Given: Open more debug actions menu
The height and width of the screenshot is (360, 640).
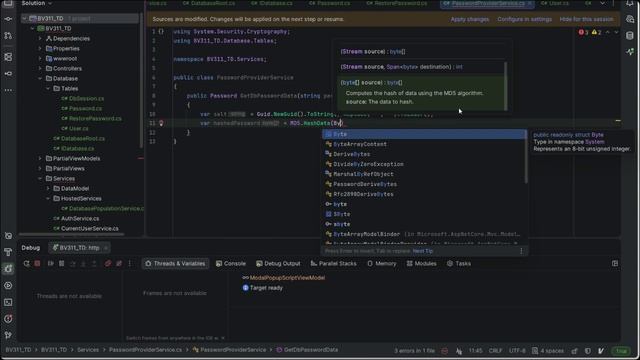Looking at the screenshot, I should click(130, 264).
